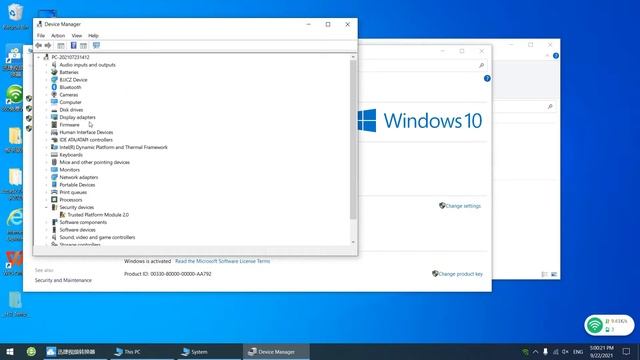
Task: Click the ENG language indicator
Action: [578, 352]
